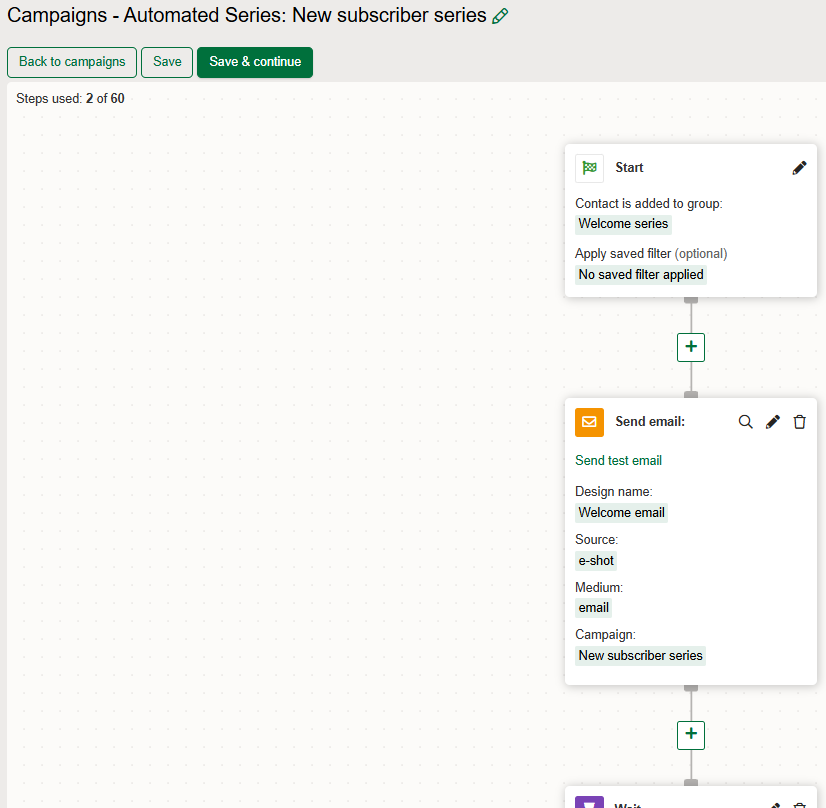Click Back to campaigns
The width and height of the screenshot is (826, 808).
71,62
